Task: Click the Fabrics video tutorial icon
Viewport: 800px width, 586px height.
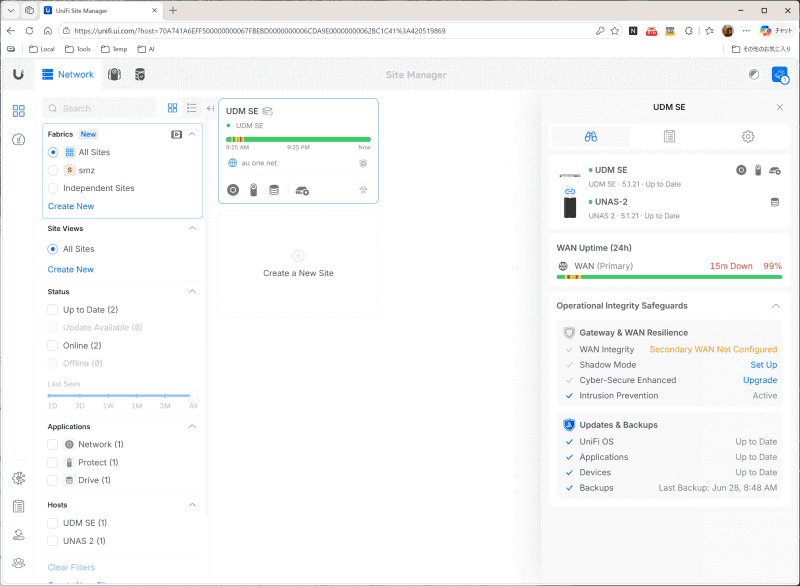Action: 176,135
